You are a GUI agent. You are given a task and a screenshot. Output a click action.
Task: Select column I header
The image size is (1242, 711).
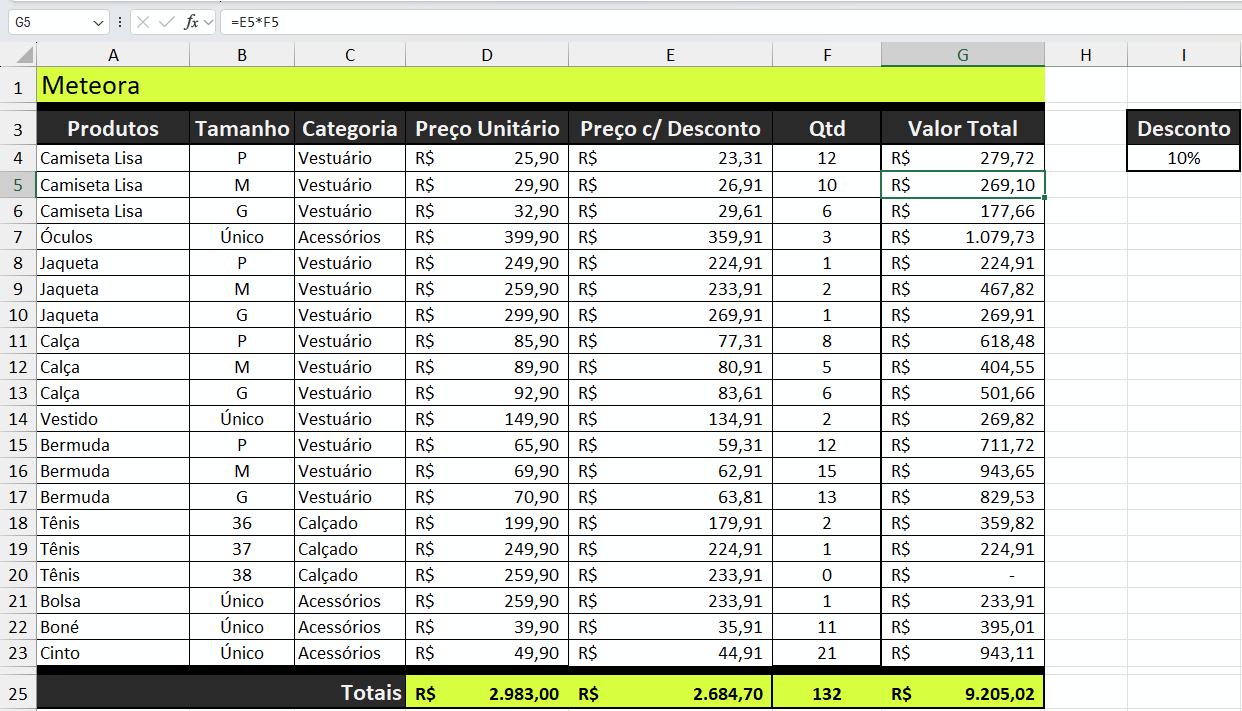1184,55
